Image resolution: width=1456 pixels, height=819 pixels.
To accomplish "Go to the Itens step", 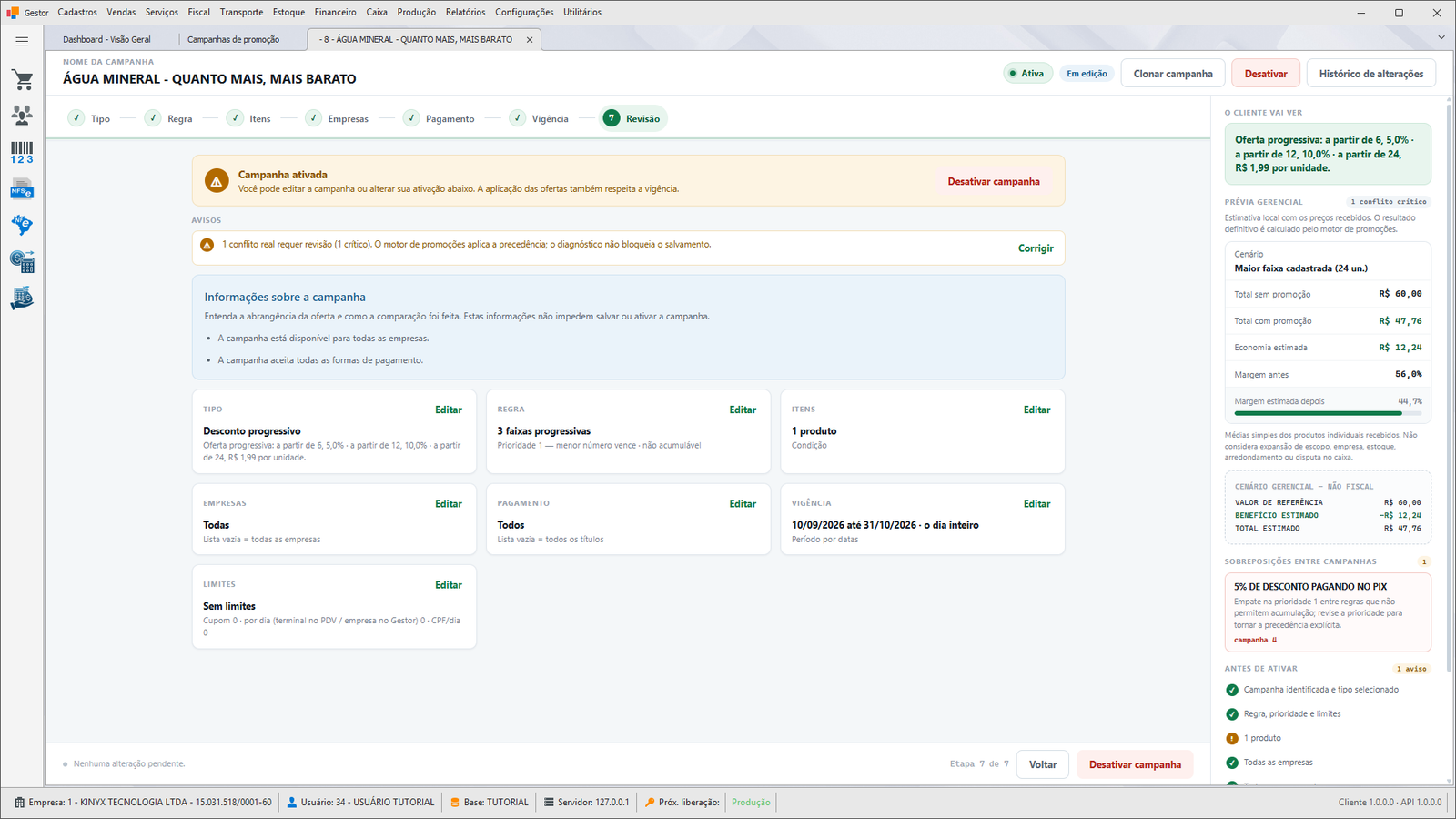I will click(x=249, y=118).
